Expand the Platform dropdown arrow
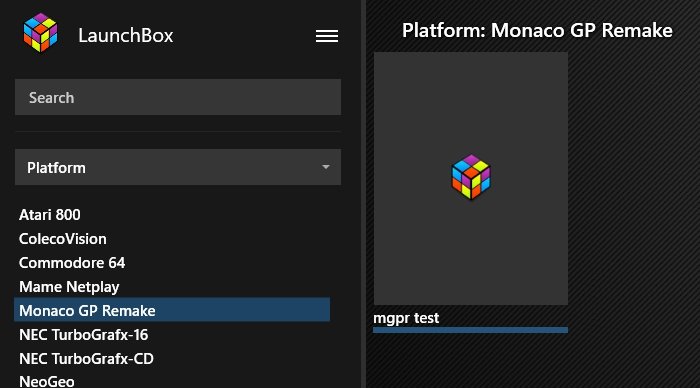Viewport: 700px width, 388px height. [x=326, y=167]
